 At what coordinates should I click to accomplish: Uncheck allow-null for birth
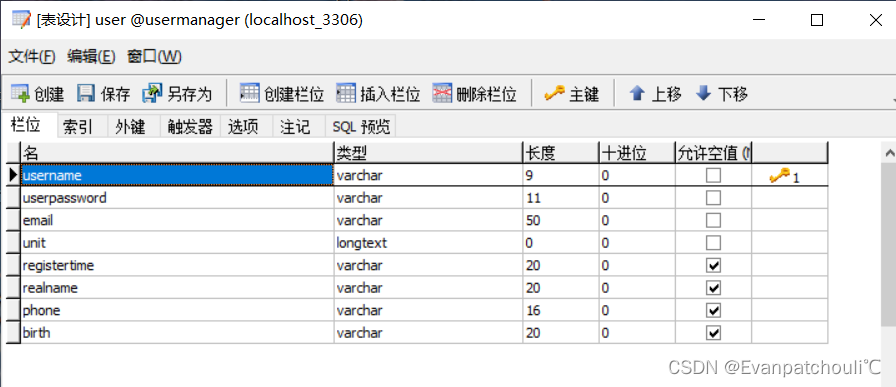[713, 333]
